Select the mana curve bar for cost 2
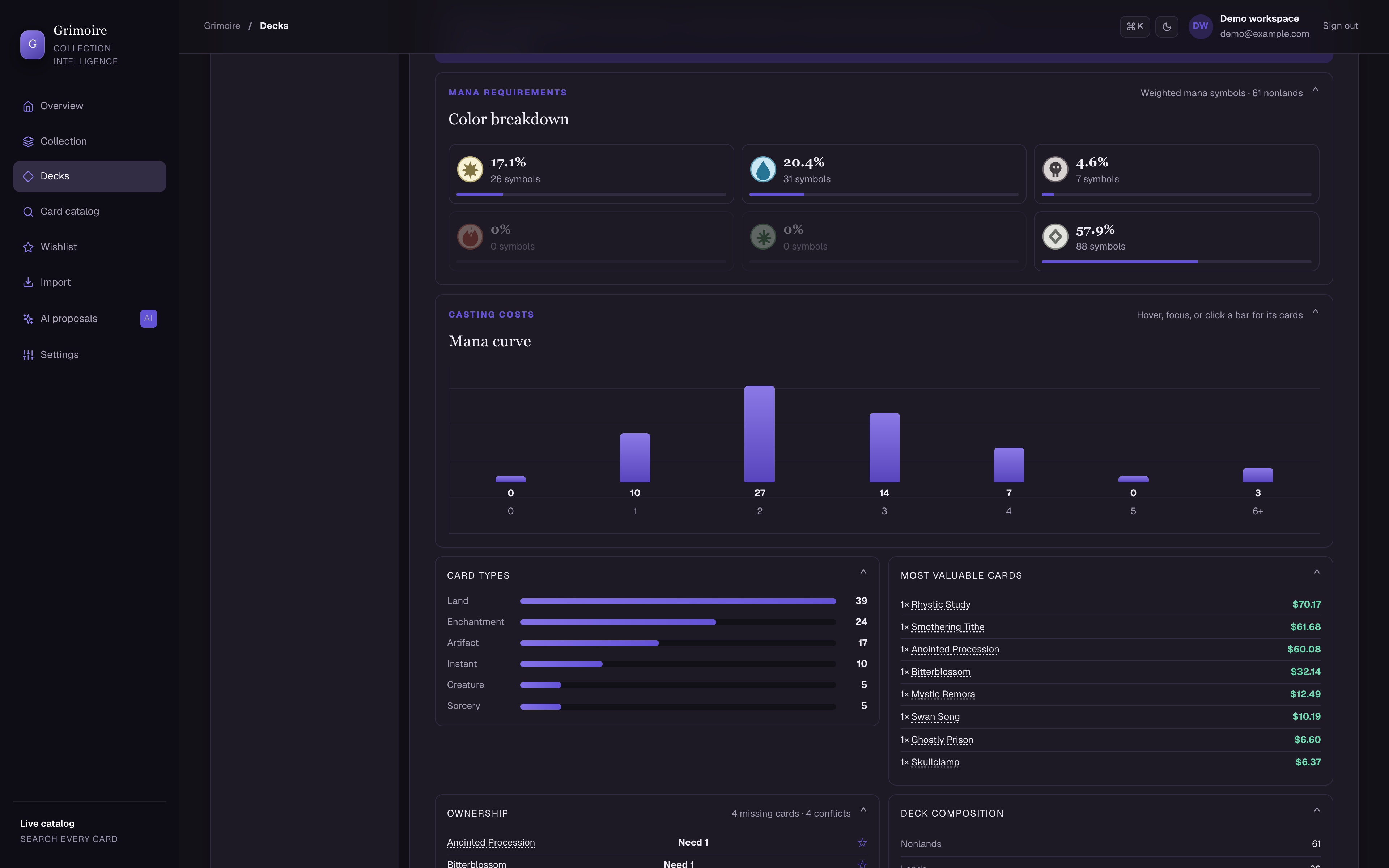Image resolution: width=1389 pixels, height=868 pixels. pyautogui.click(x=759, y=434)
